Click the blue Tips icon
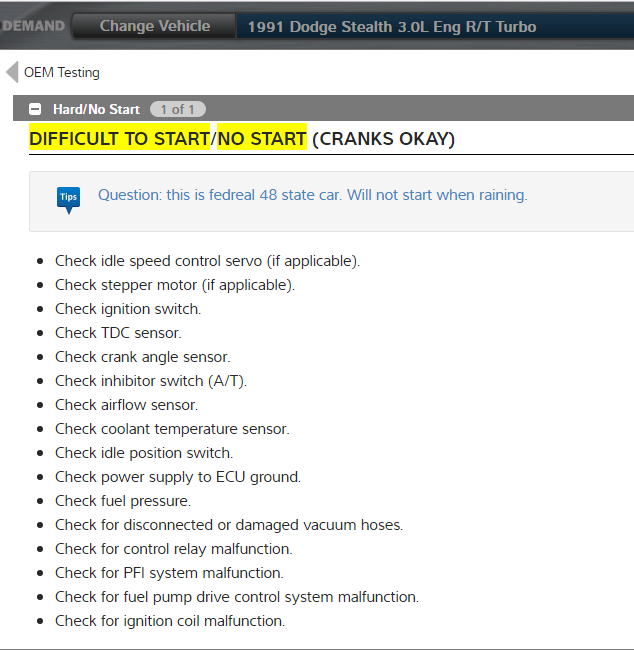This screenshot has height=650, width=634. (x=68, y=198)
